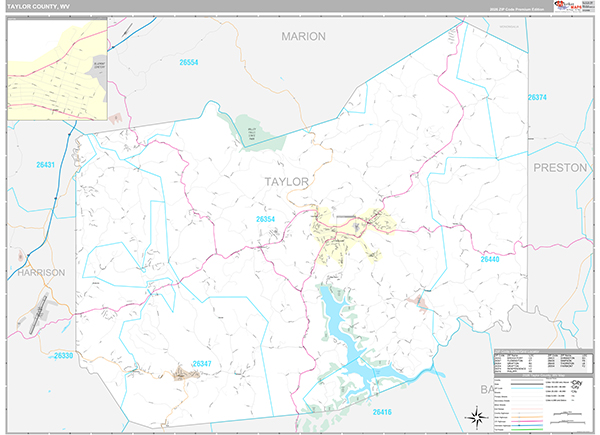The height and width of the screenshot is (435, 600).
Task: Click the Market Maps logo
Action: pyautogui.click(x=568, y=6)
